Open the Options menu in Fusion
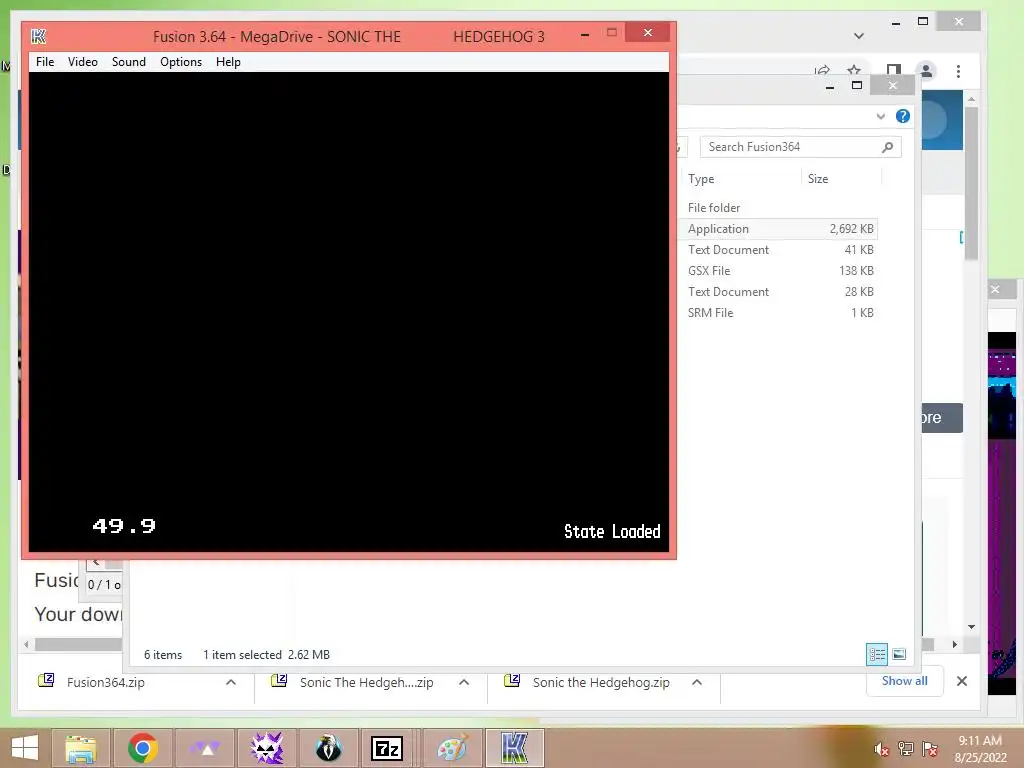The height and width of the screenshot is (768, 1024). click(181, 62)
